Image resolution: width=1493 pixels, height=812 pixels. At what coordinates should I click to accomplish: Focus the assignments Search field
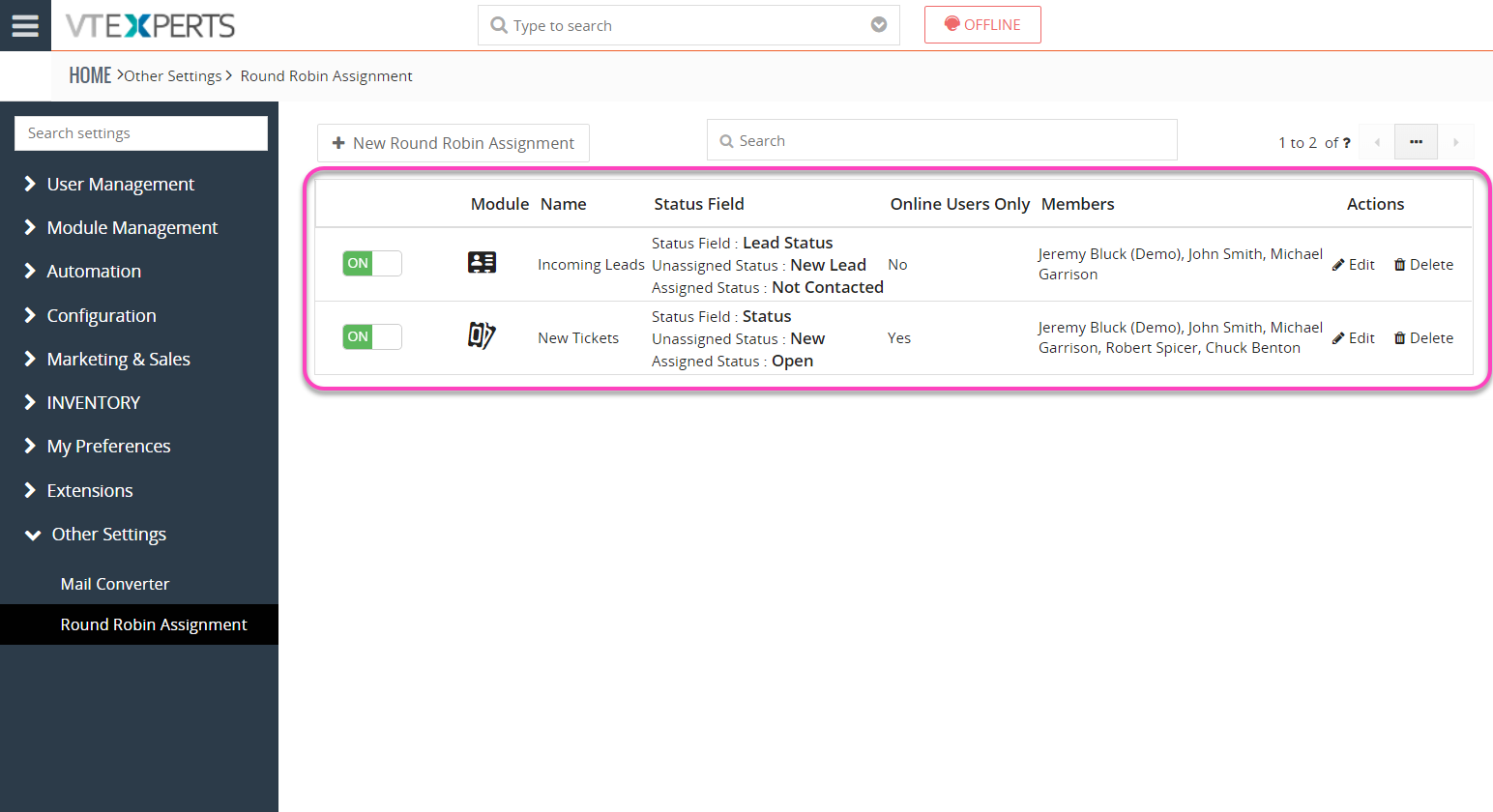[x=942, y=140]
